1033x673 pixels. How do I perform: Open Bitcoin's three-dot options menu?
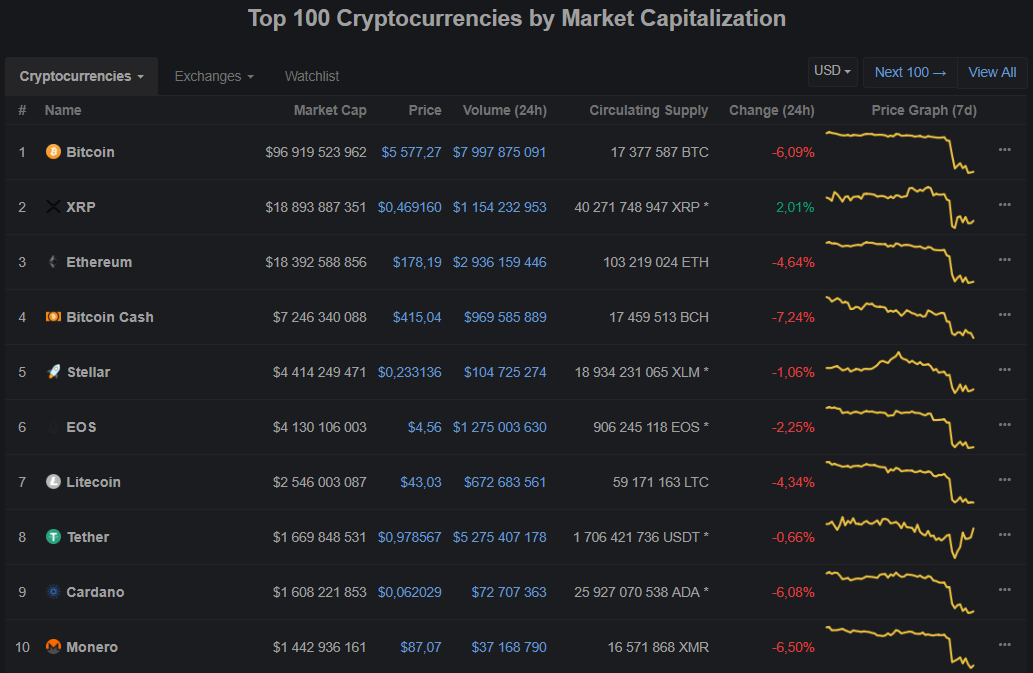1004,151
